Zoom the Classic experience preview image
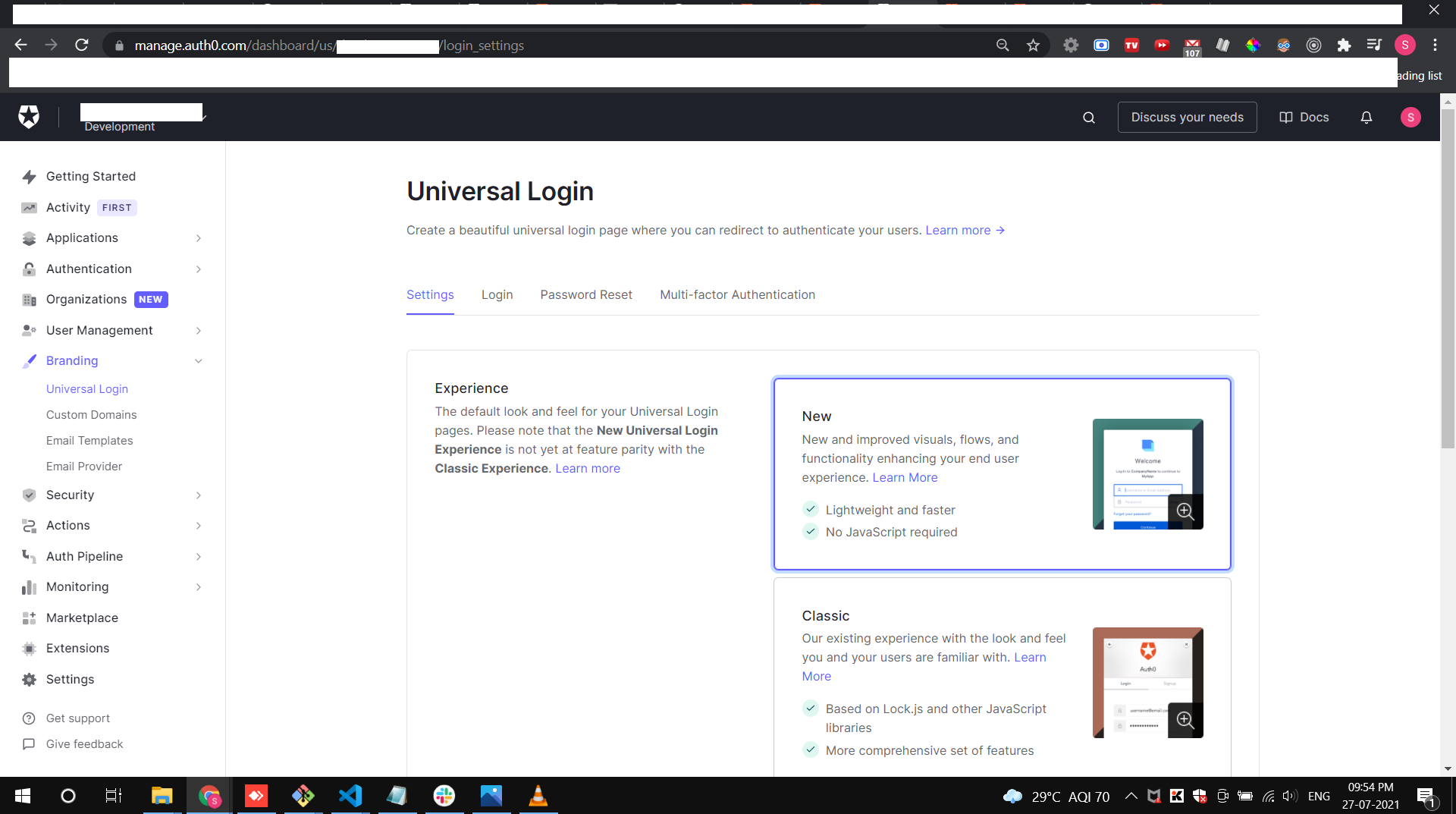The height and width of the screenshot is (814, 1456). click(x=1185, y=720)
